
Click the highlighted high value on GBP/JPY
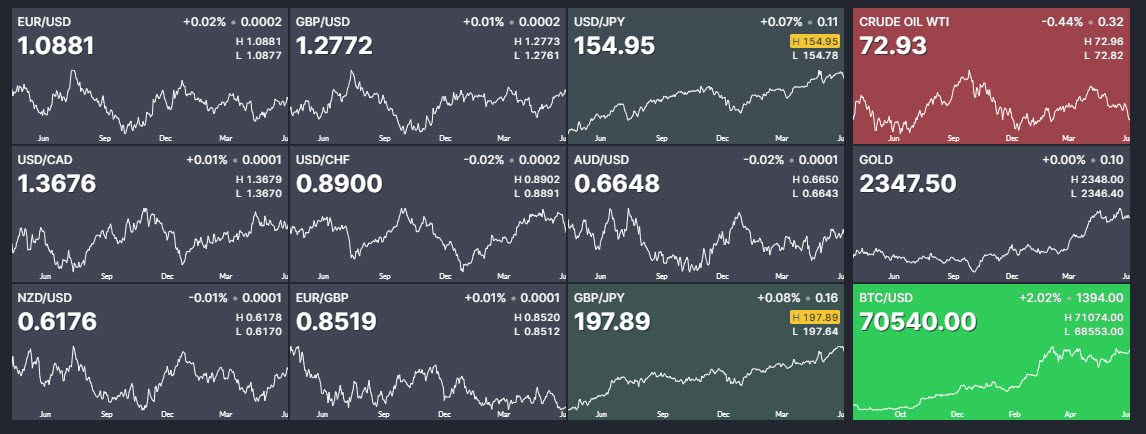[814, 317]
